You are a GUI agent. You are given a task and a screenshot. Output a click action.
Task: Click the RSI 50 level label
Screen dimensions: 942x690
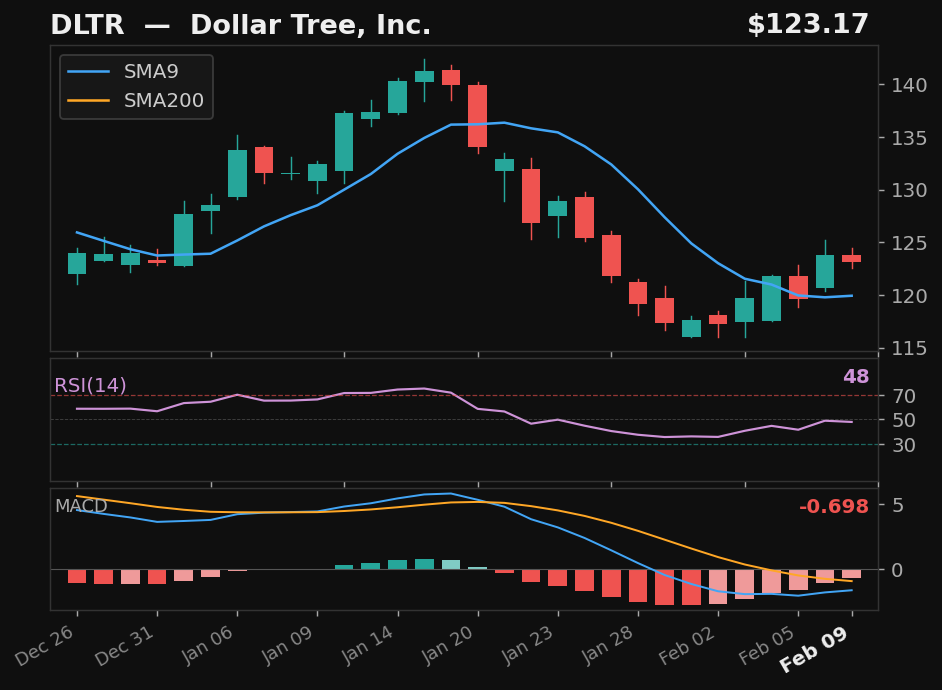(904, 420)
